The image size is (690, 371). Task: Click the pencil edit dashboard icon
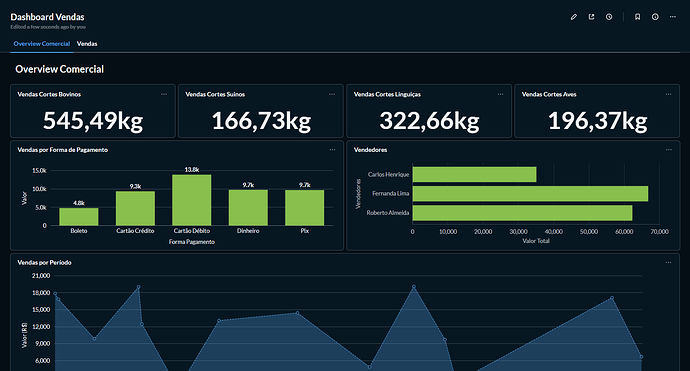[573, 17]
